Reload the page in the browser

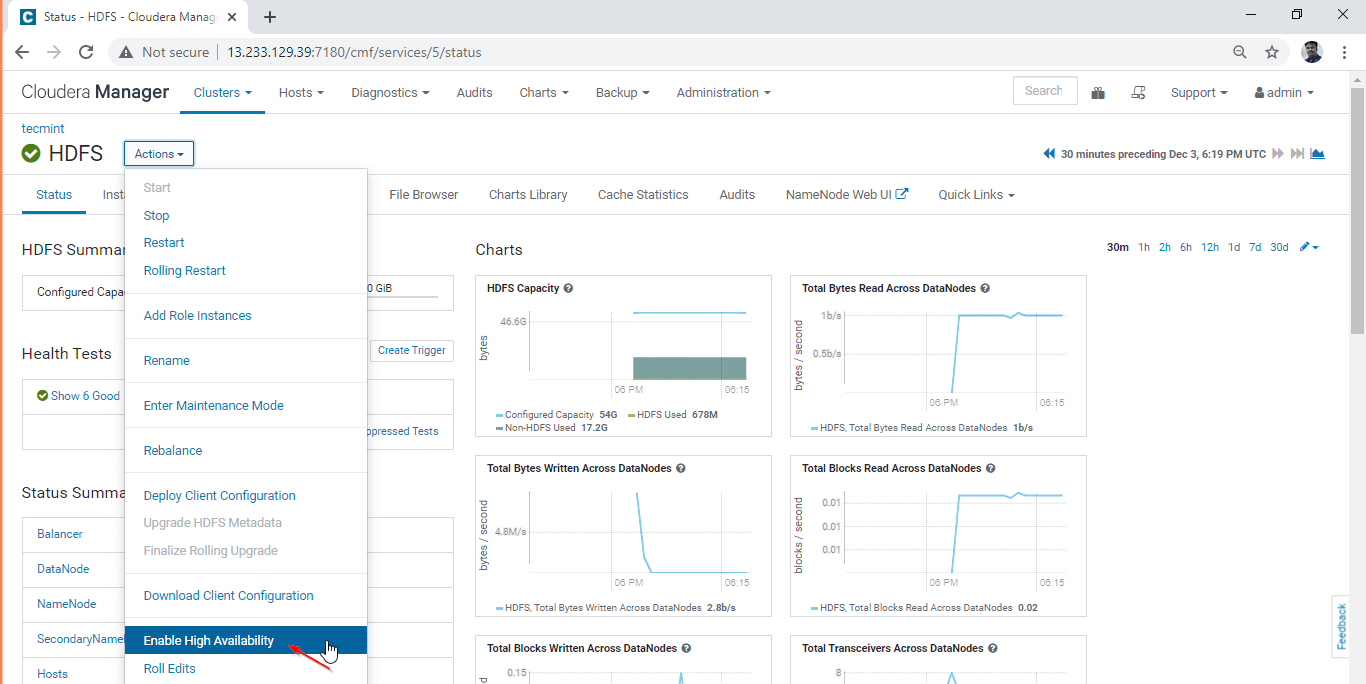pyautogui.click(x=86, y=52)
